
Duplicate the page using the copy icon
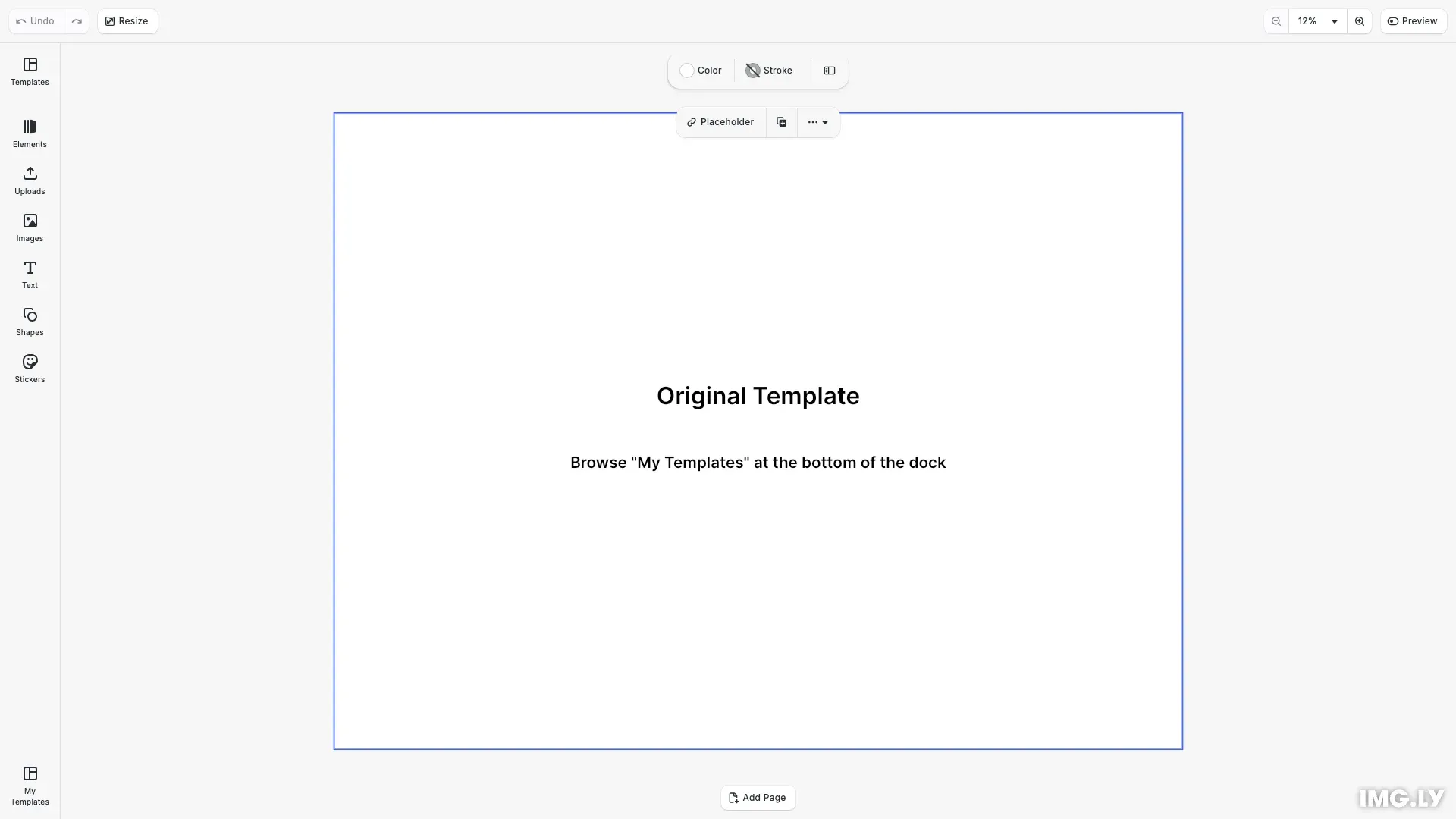(x=781, y=121)
